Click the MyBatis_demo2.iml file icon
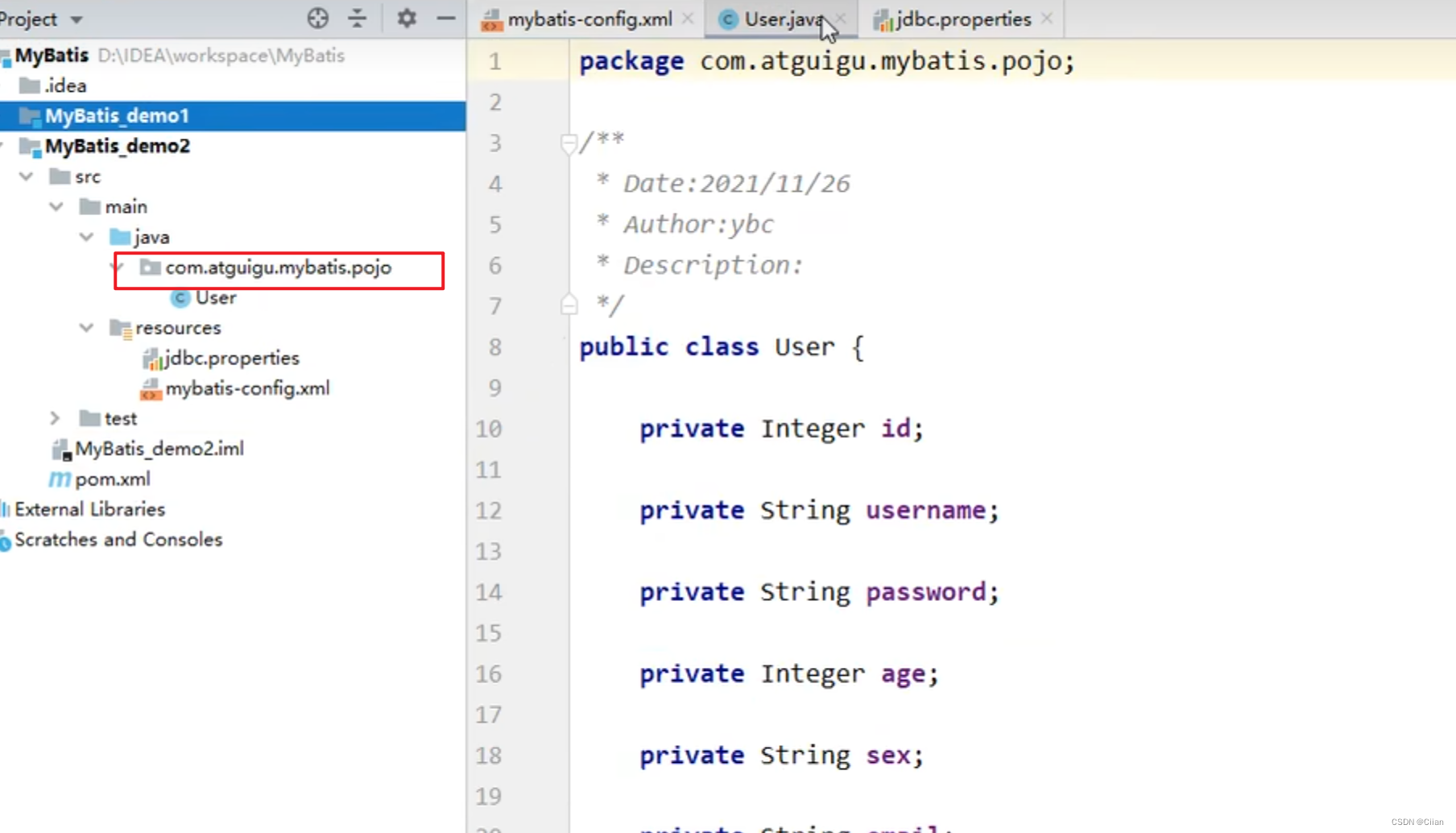The image size is (1456, 833). 60,450
